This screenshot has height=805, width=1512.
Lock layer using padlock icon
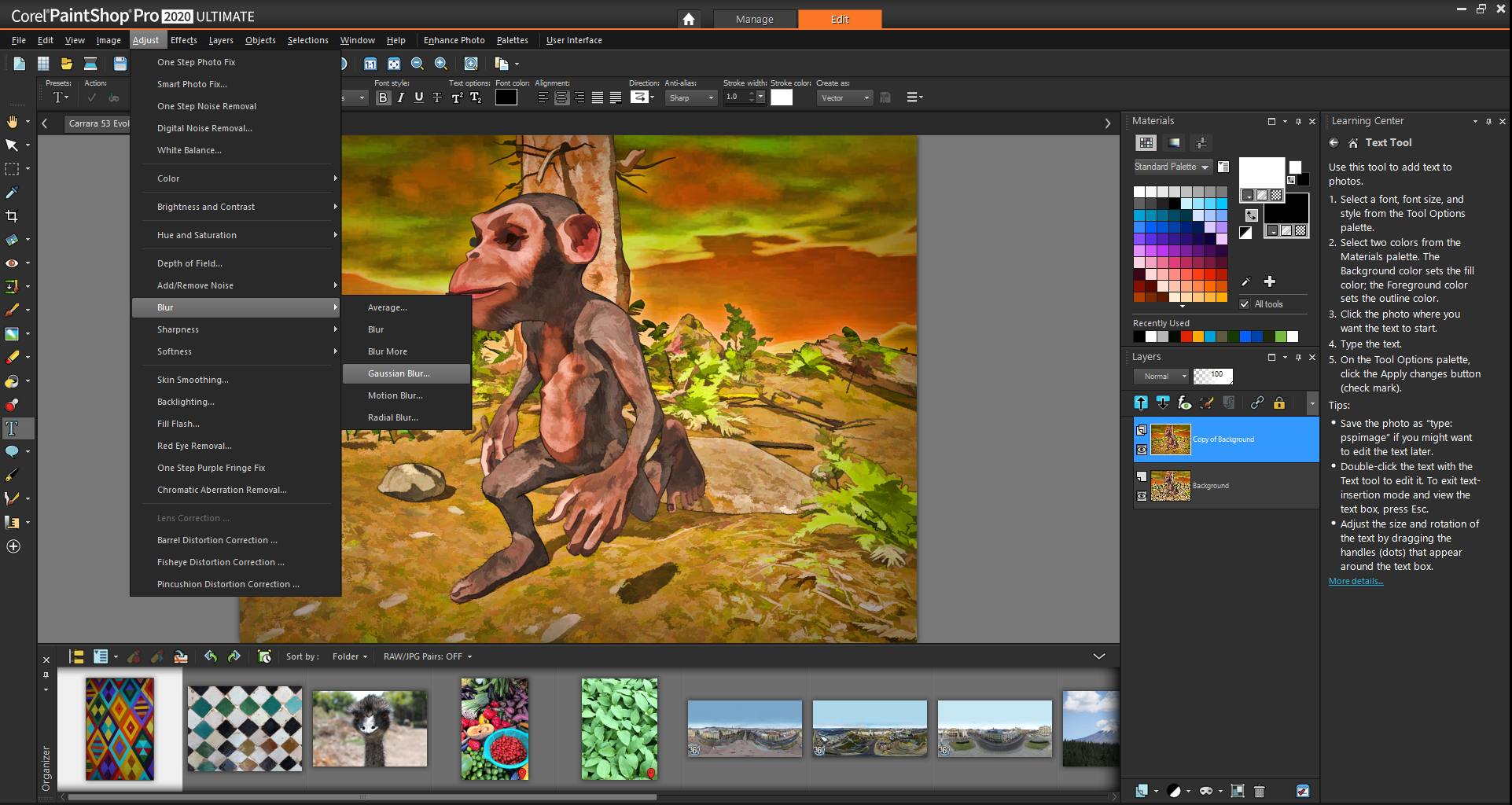(1279, 403)
